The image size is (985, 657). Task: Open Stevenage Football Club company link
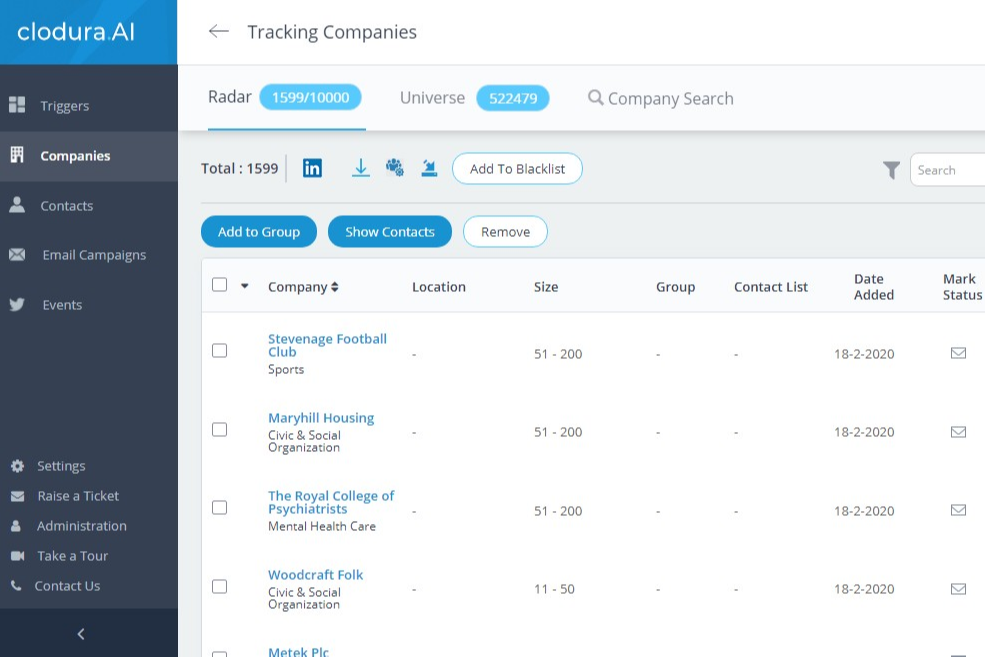pyautogui.click(x=327, y=345)
